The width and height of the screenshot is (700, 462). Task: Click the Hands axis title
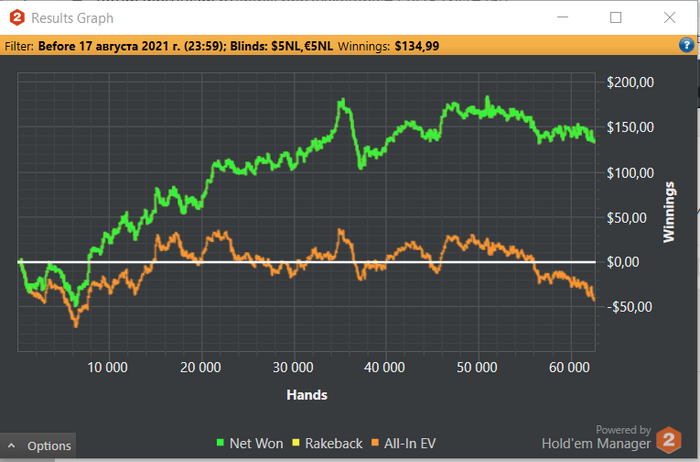click(307, 395)
